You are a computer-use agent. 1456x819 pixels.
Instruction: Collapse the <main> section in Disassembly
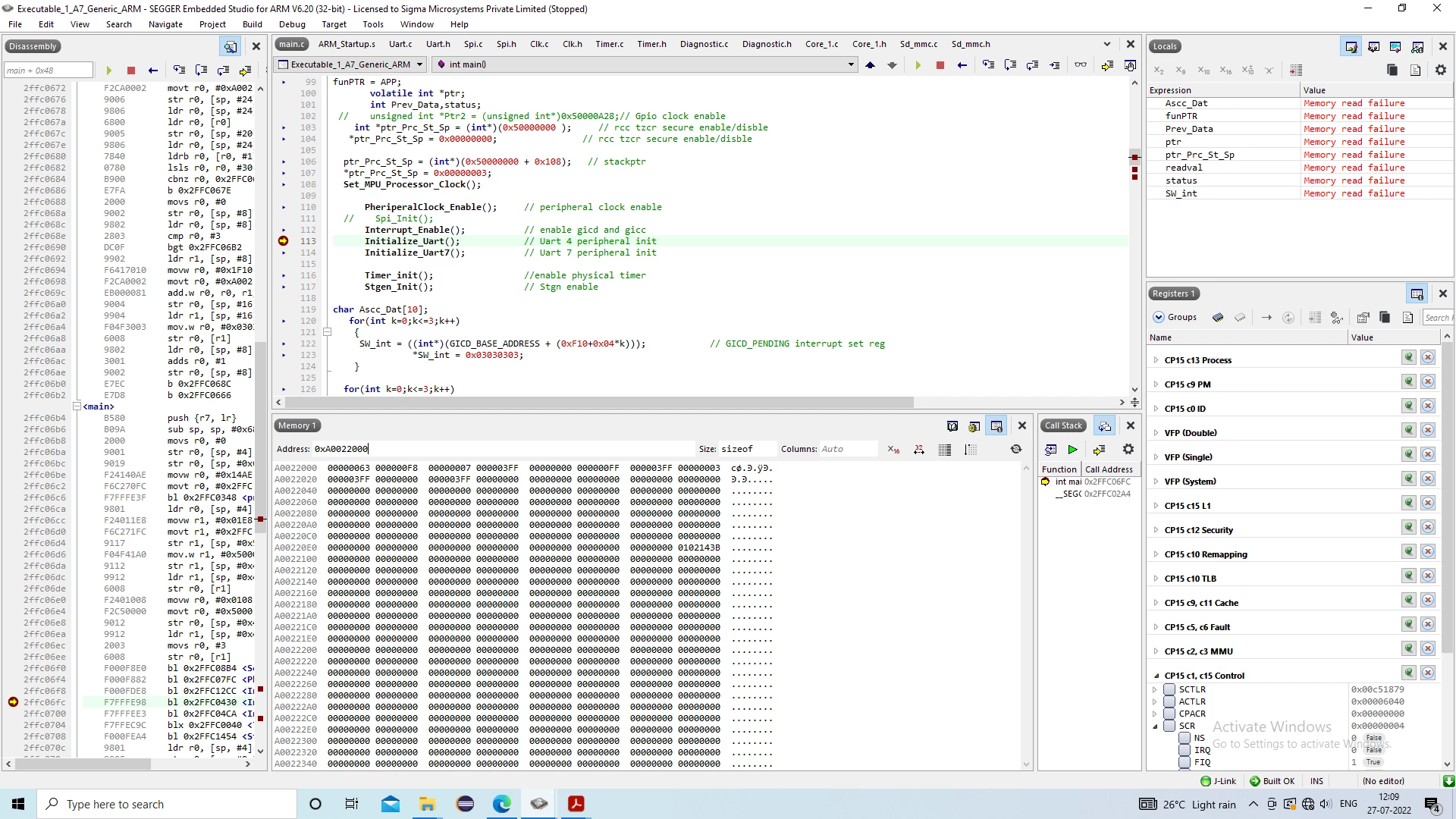pos(77,406)
